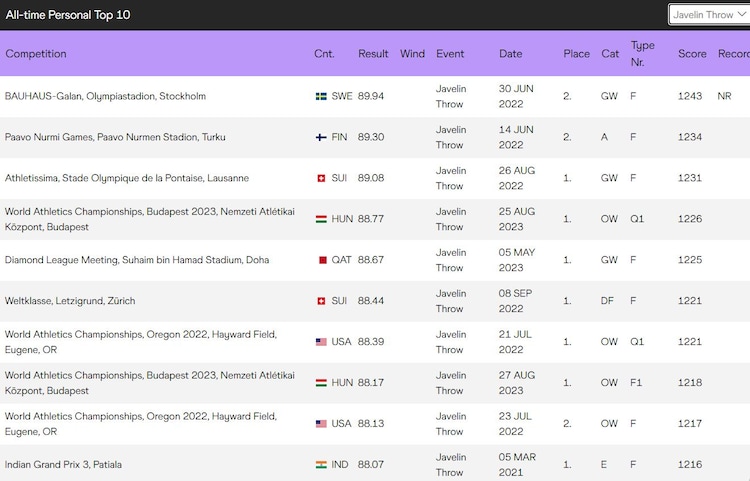Click the USA flag beside the 88.39 result
This screenshot has height=481, width=750.
pos(321,342)
